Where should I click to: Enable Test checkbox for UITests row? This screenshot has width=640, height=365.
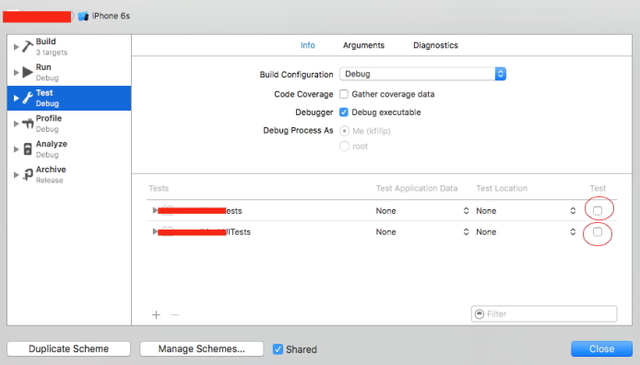[x=598, y=232]
